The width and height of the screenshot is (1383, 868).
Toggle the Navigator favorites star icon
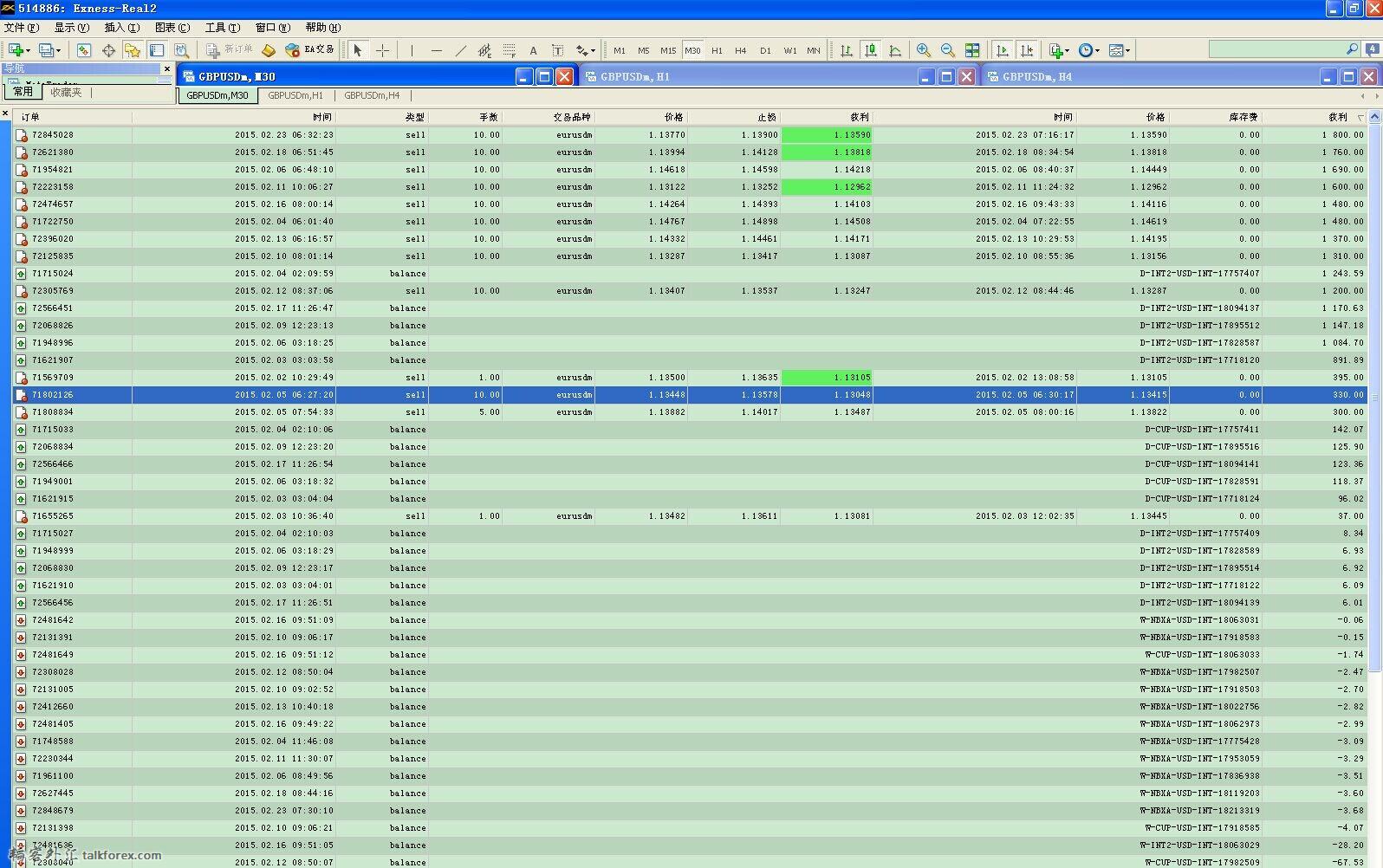click(133, 50)
